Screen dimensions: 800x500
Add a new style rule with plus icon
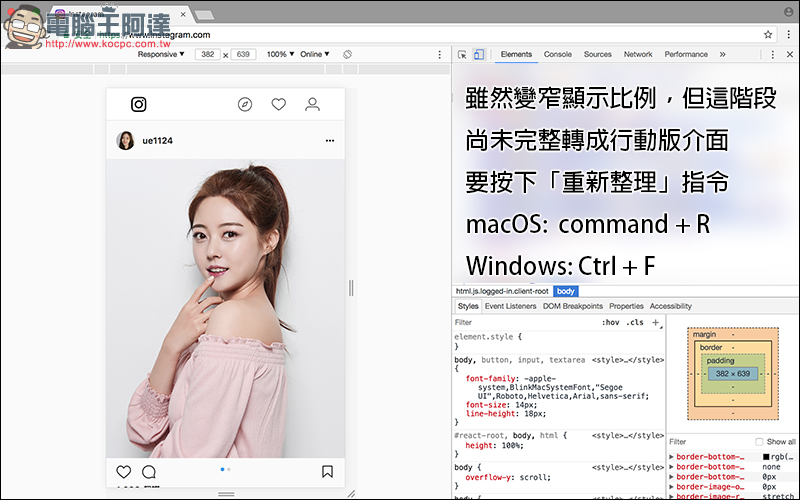pos(656,322)
